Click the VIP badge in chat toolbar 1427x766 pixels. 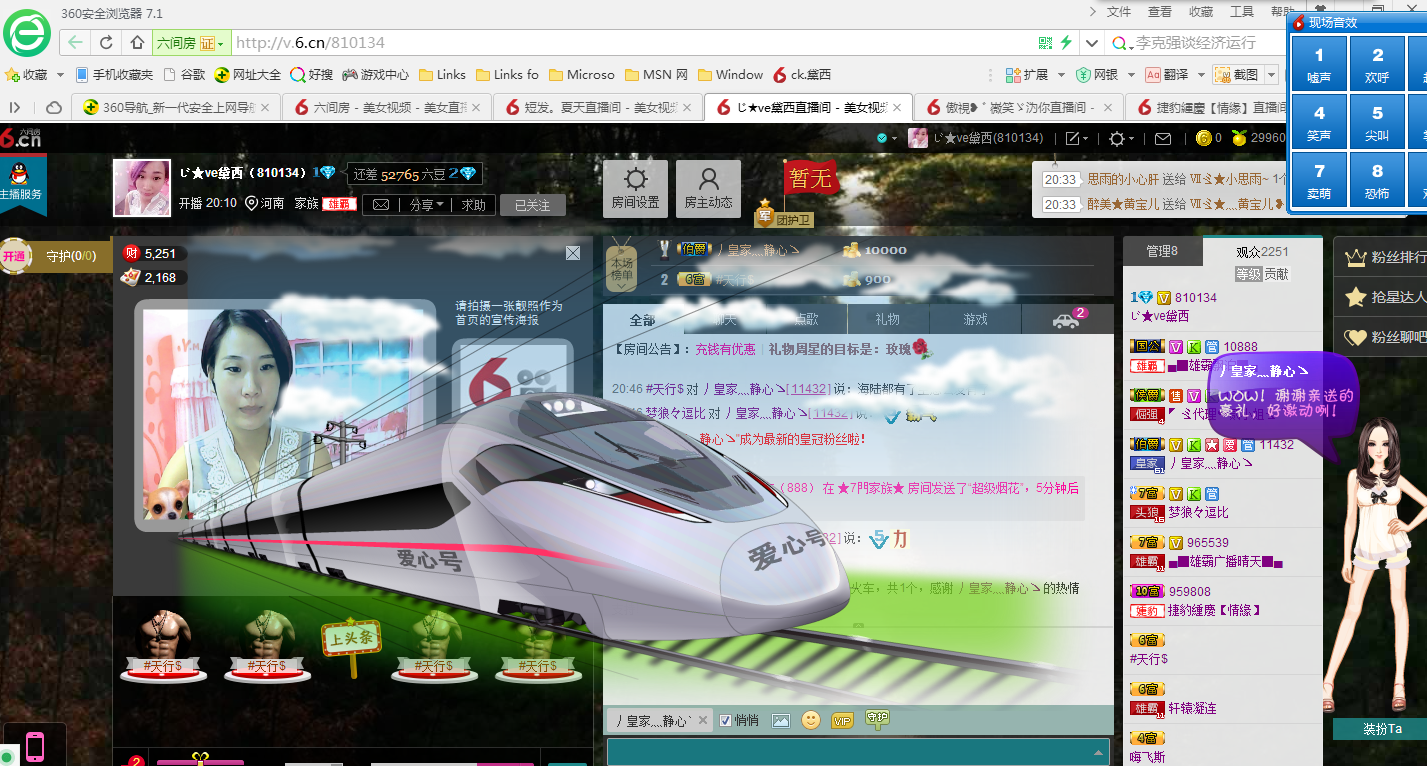click(x=843, y=720)
